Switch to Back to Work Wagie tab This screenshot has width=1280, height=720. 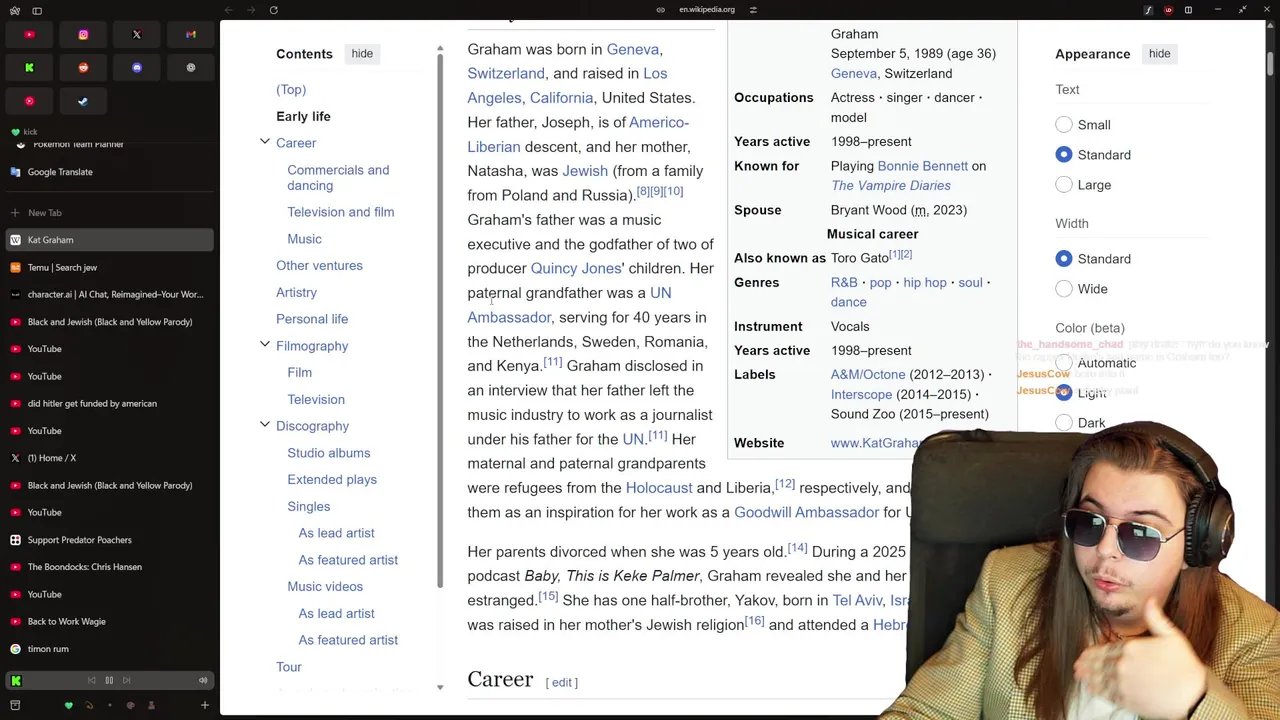pos(108,621)
